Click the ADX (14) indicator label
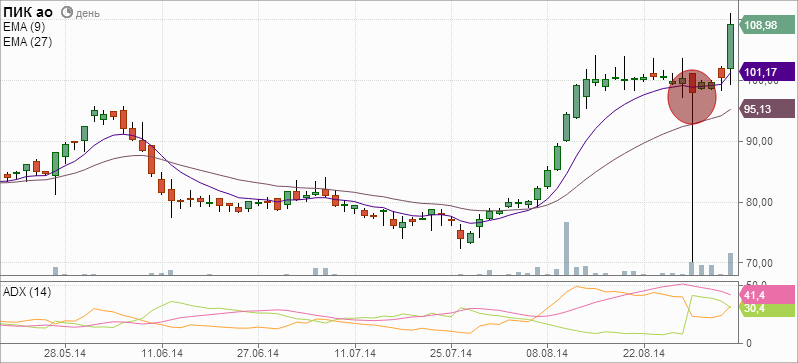Image resolution: width=798 pixels, height=363 pixels. (x=27, y=292)
